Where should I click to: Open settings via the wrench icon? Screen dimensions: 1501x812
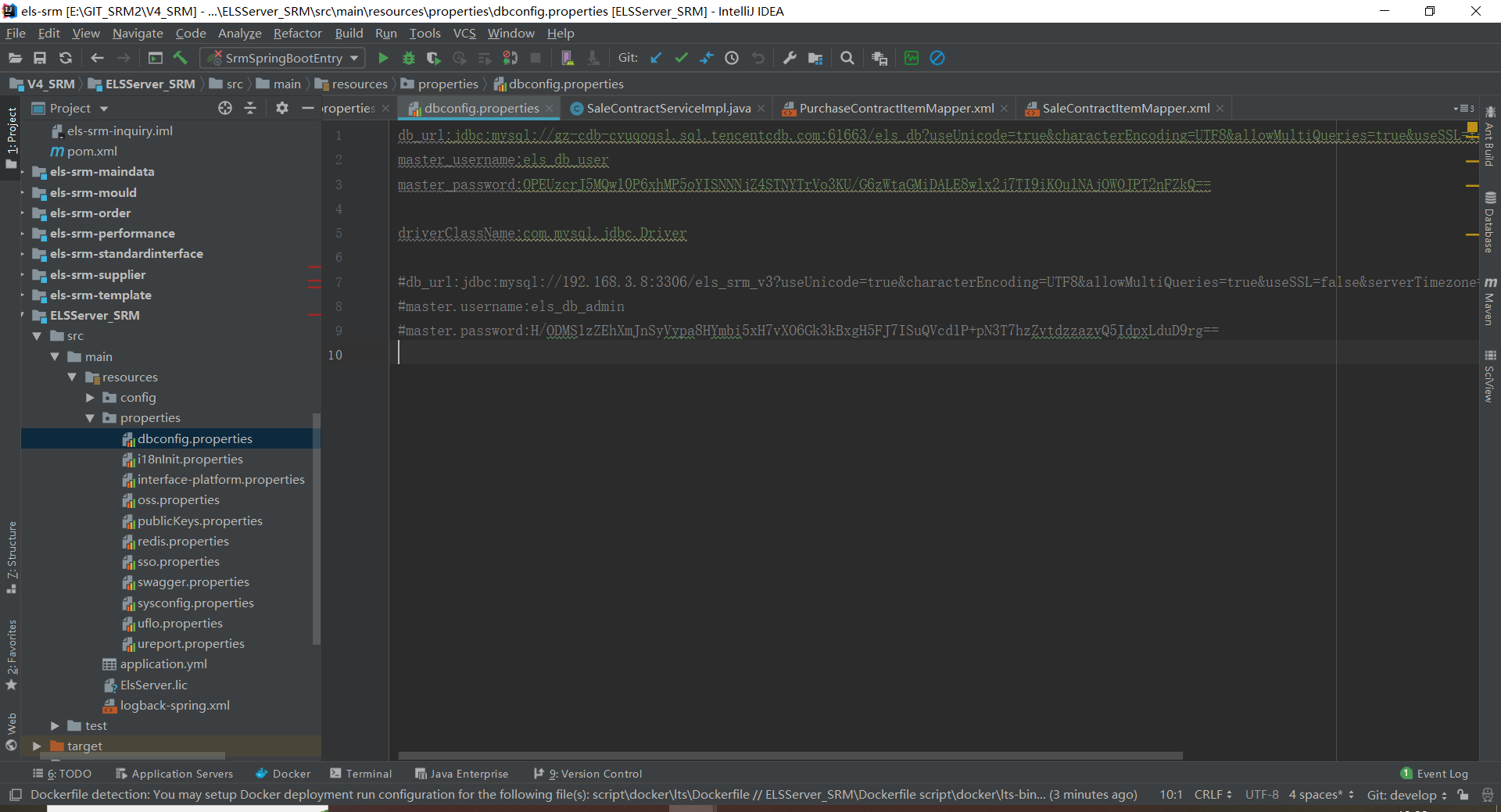[x=790, y=58]
